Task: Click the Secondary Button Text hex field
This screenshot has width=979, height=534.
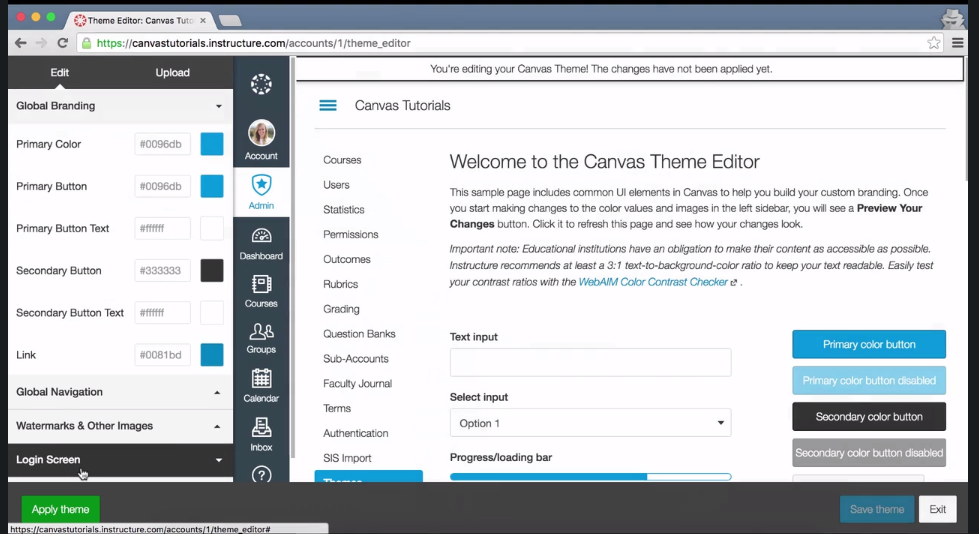Action: click(x=162, y=313)
